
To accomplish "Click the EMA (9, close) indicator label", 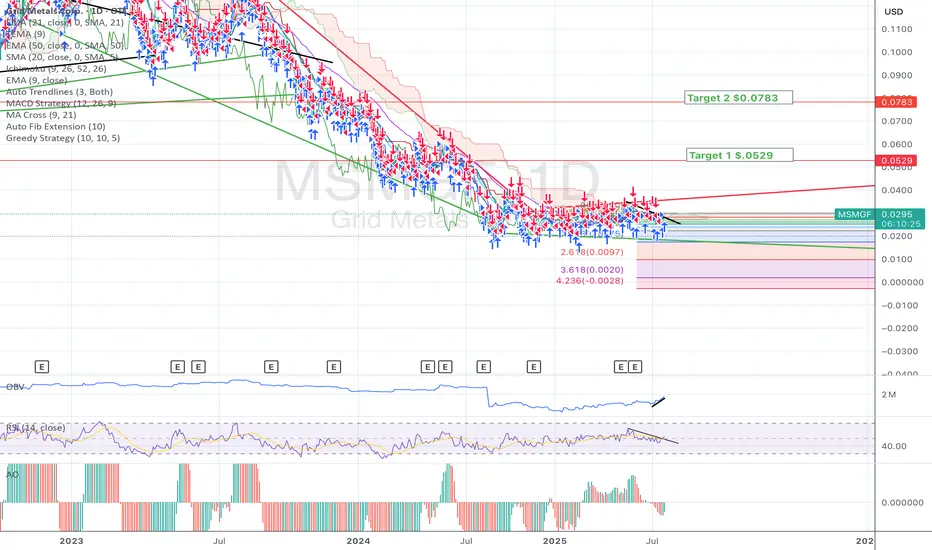I will (36, 80).
